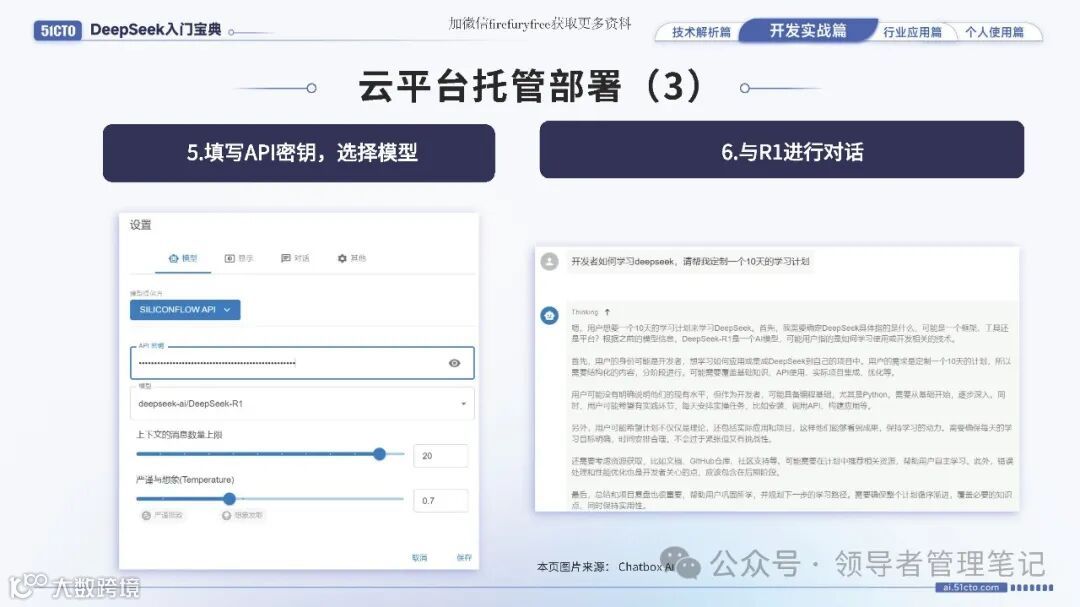Click the 严谨与想象(Temperature) label
This screenshot has height=607, width=1080.
pos(185,480)
